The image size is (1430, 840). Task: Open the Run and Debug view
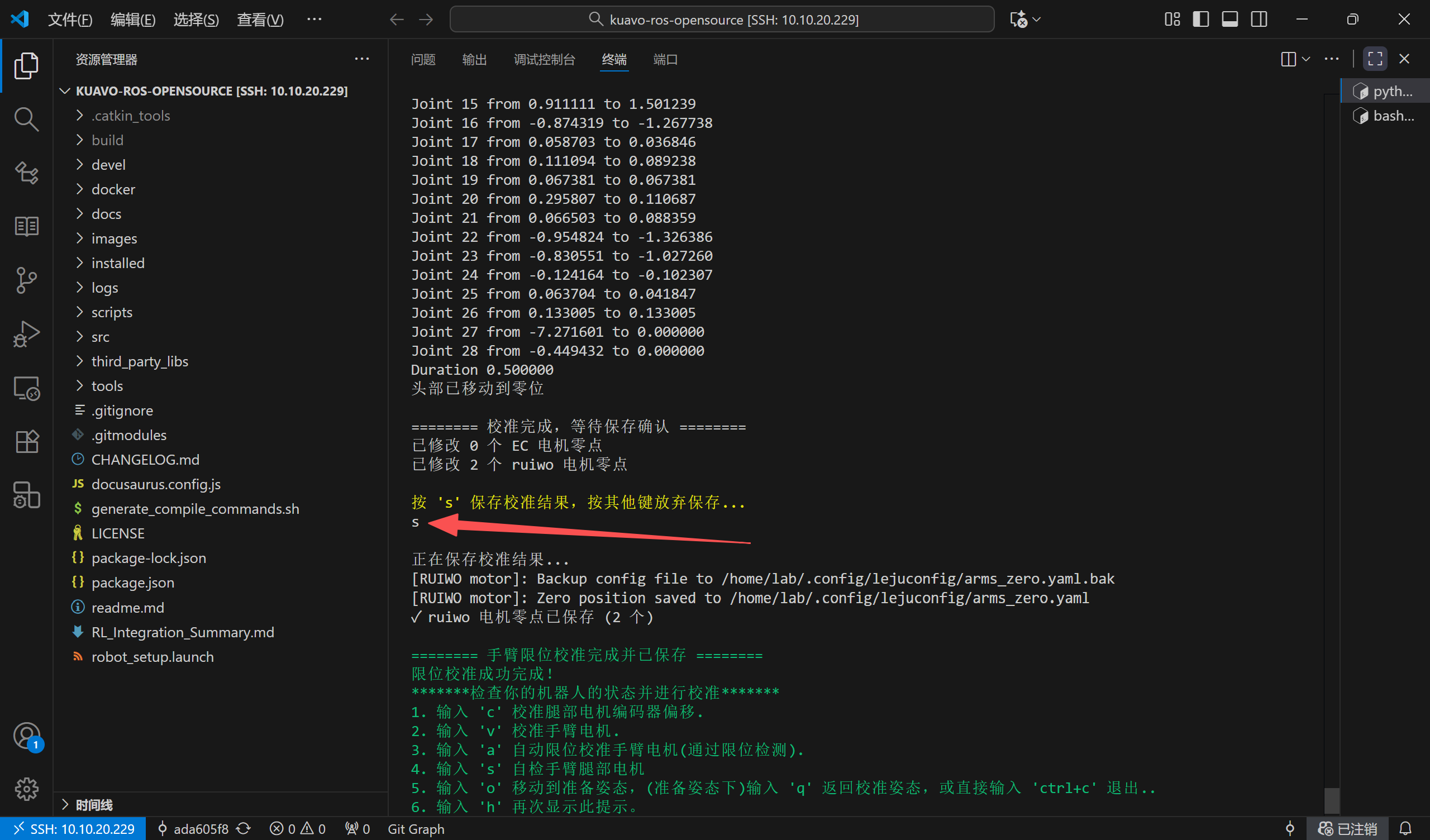(x=26, y=335)
